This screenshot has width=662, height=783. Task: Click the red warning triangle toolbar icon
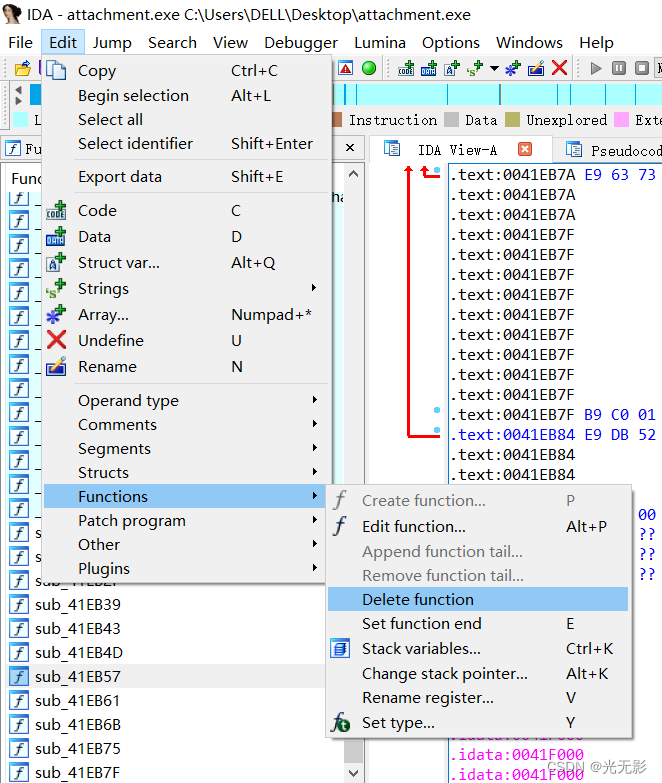pos(345,68)
